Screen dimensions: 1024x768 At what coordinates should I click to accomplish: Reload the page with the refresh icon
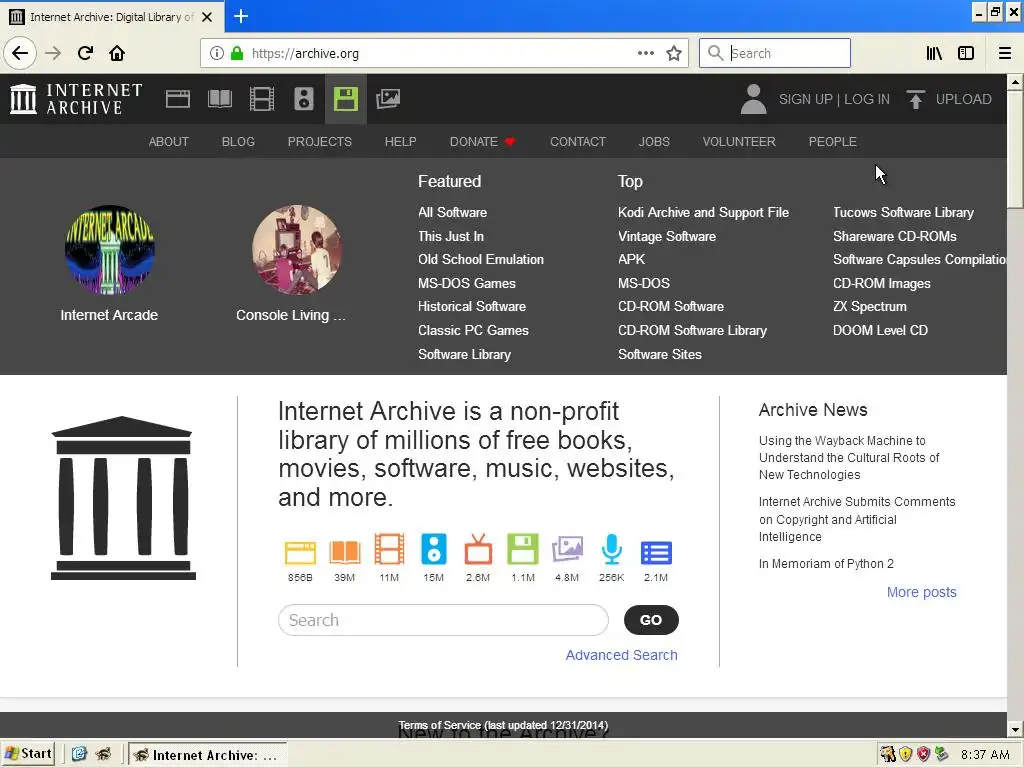pyautogui.click(x=85, y=53)
